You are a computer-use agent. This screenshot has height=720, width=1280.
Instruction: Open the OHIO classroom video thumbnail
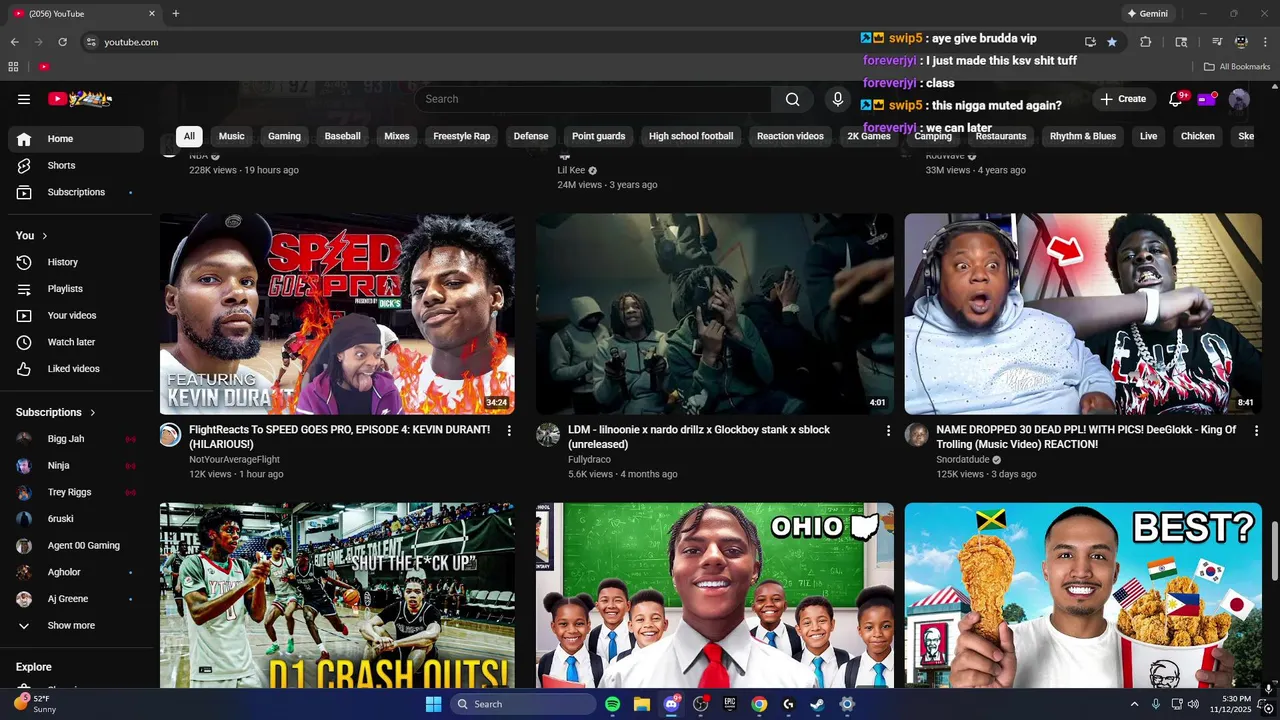[714, 595]
